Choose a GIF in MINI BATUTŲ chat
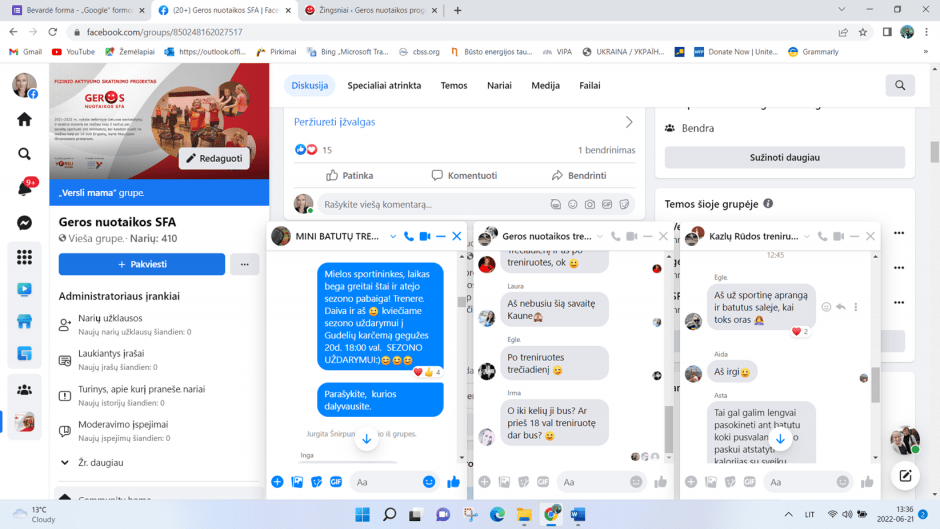The image size is (940, 529). (x=336, y=482)
